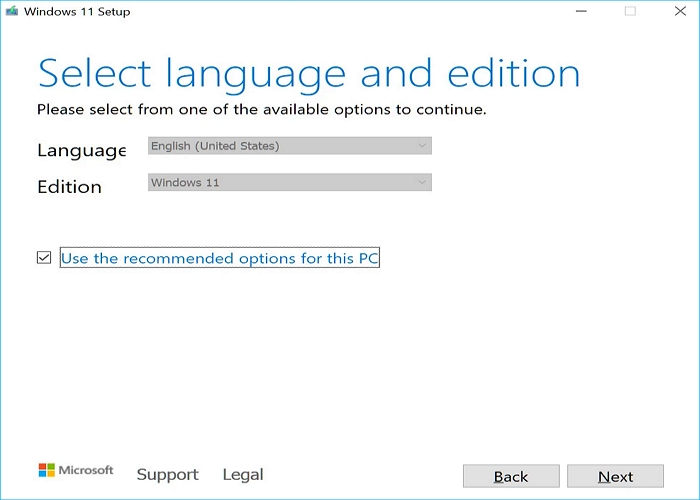The width and height of the screenshot is (700, 500).
Task: Click the Microsoft logo
Action: tap(76, 470)
